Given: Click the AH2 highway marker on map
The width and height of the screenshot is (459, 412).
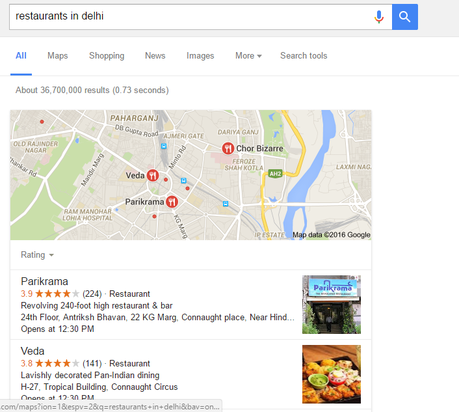Looking at the screenshot, I should (275, 173).
